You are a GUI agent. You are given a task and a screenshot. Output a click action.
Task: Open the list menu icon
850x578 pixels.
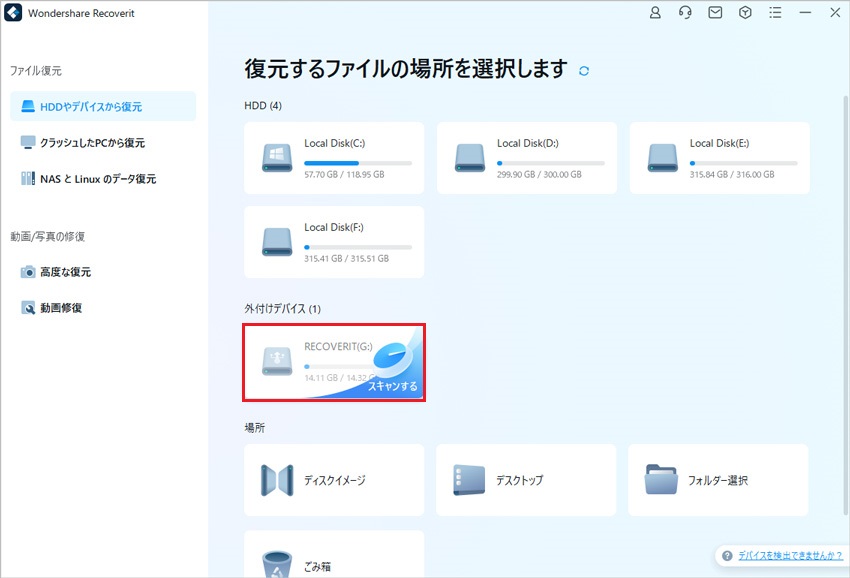pos(775,12)
